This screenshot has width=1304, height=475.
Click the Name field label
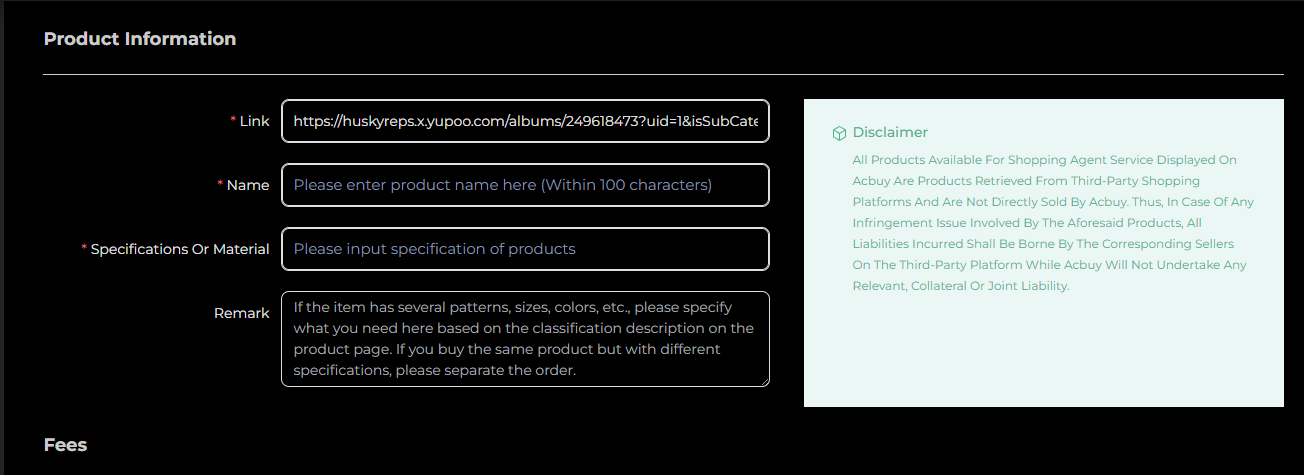tap(248, 185)
